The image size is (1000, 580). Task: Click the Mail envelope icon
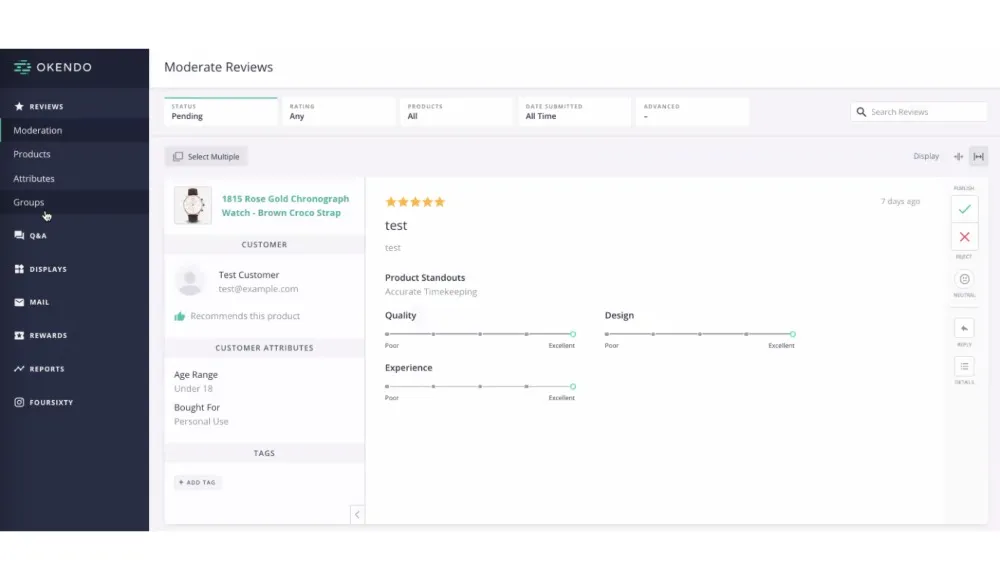coord(19,302)
